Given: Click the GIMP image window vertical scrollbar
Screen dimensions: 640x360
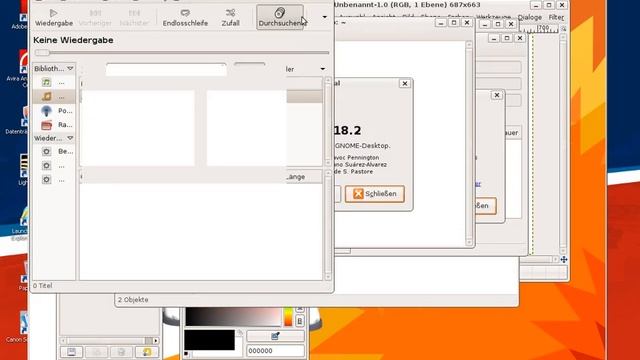Looking at the screenshot, I should point(563,144).
